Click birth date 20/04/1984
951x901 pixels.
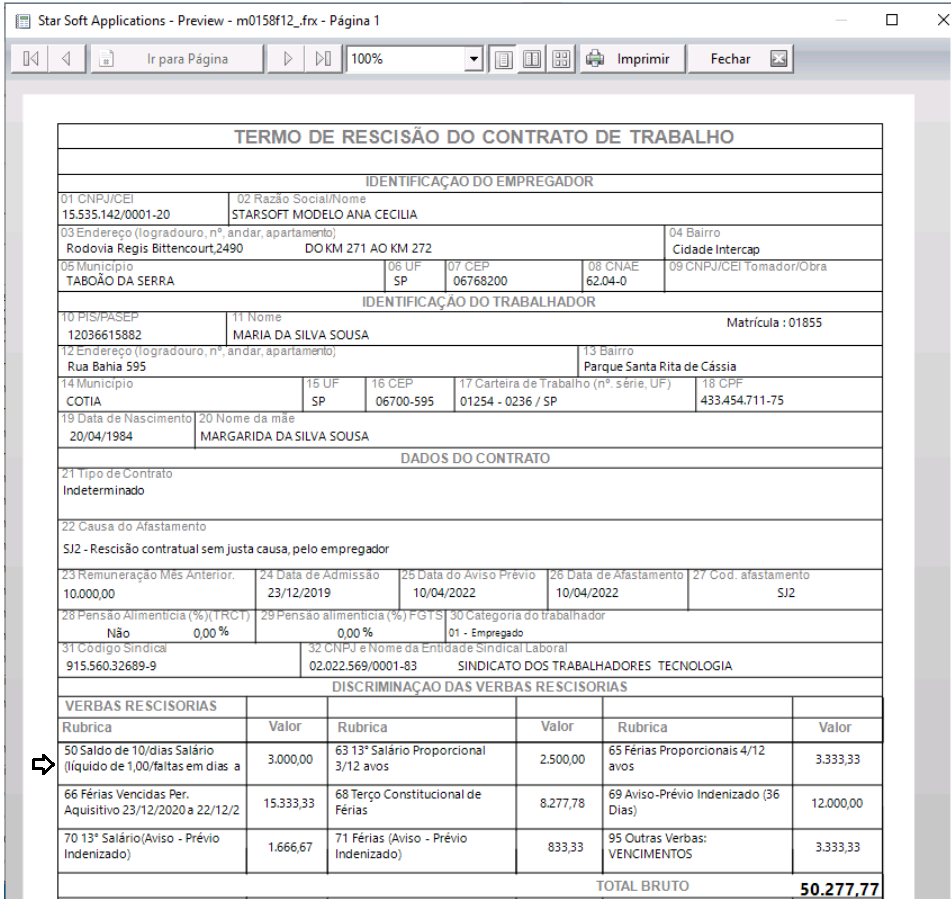click(x=101, y=437)
